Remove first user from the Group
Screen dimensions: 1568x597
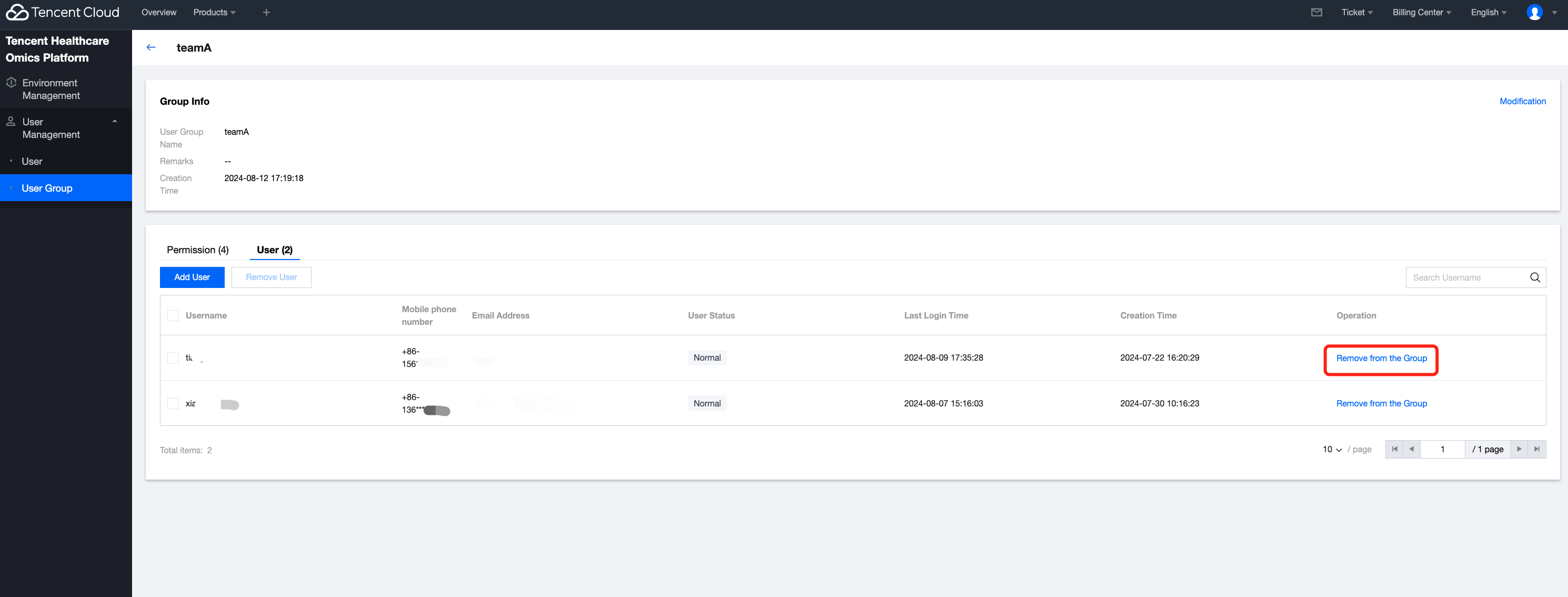pyautogui.click(x=1381, y=358)
